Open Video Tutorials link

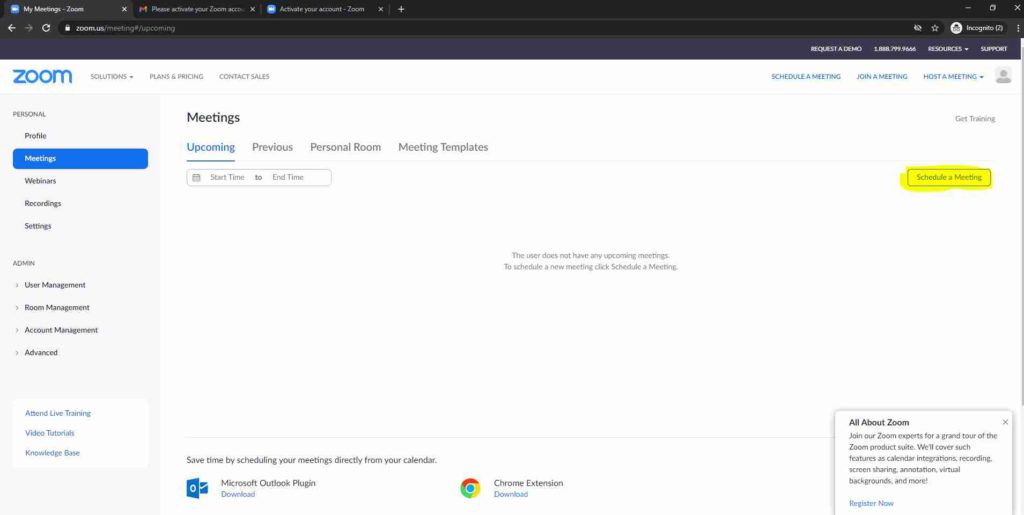point(50,433)
